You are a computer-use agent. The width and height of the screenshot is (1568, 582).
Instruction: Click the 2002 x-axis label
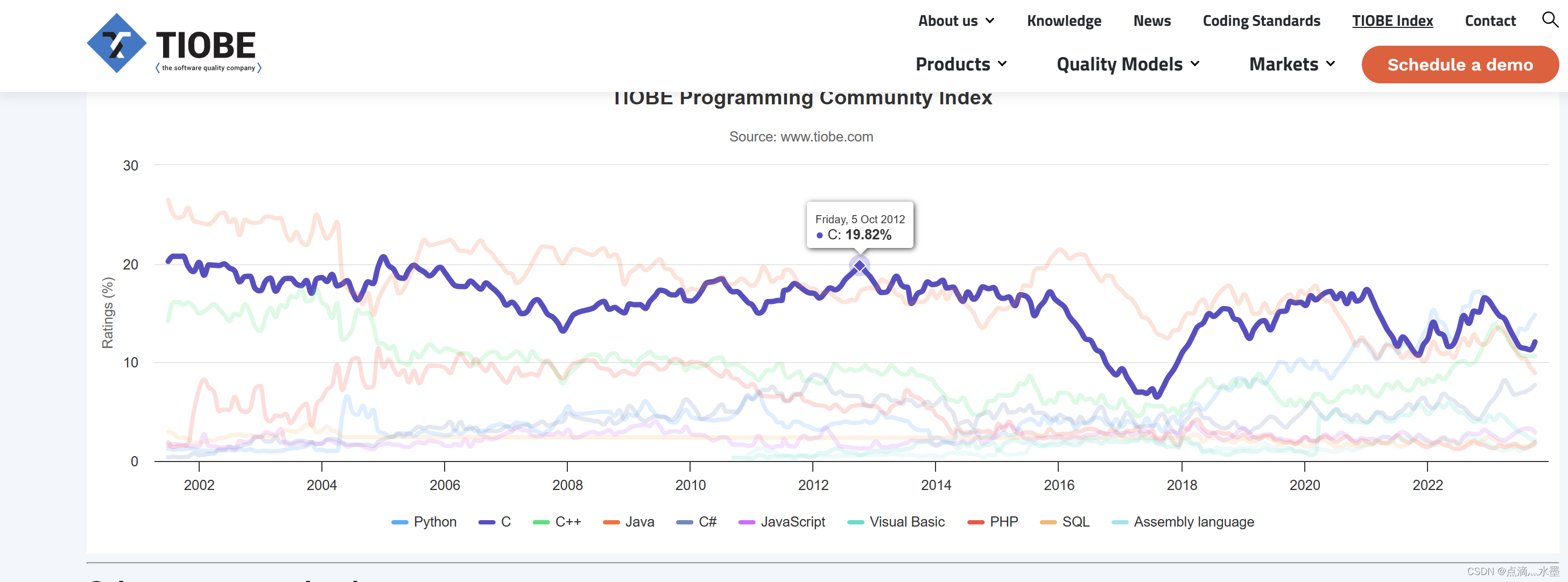pos(199,485)
